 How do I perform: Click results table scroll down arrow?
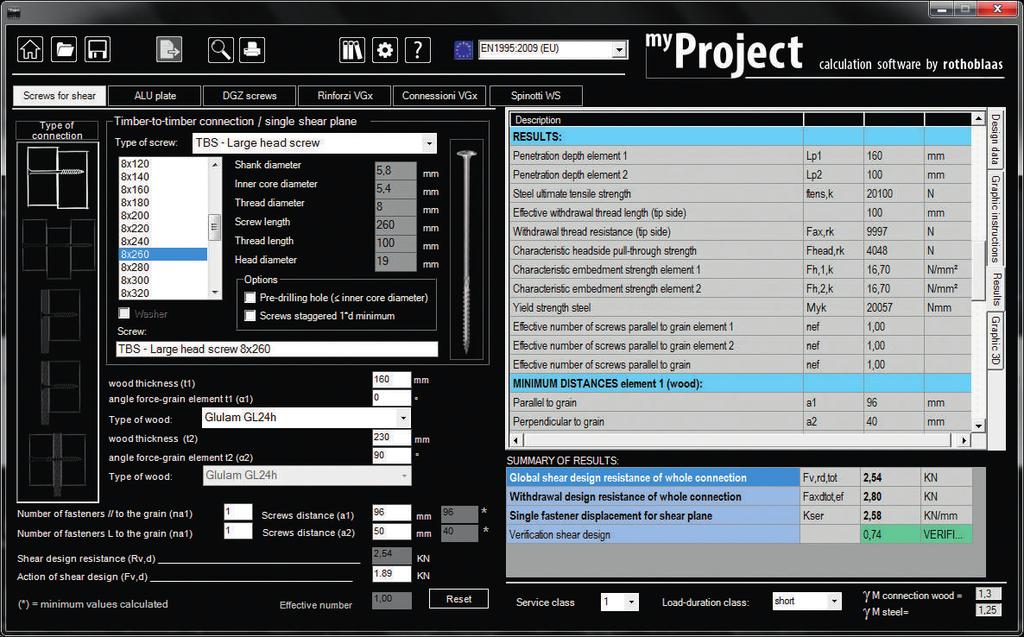tap(978, 426)
